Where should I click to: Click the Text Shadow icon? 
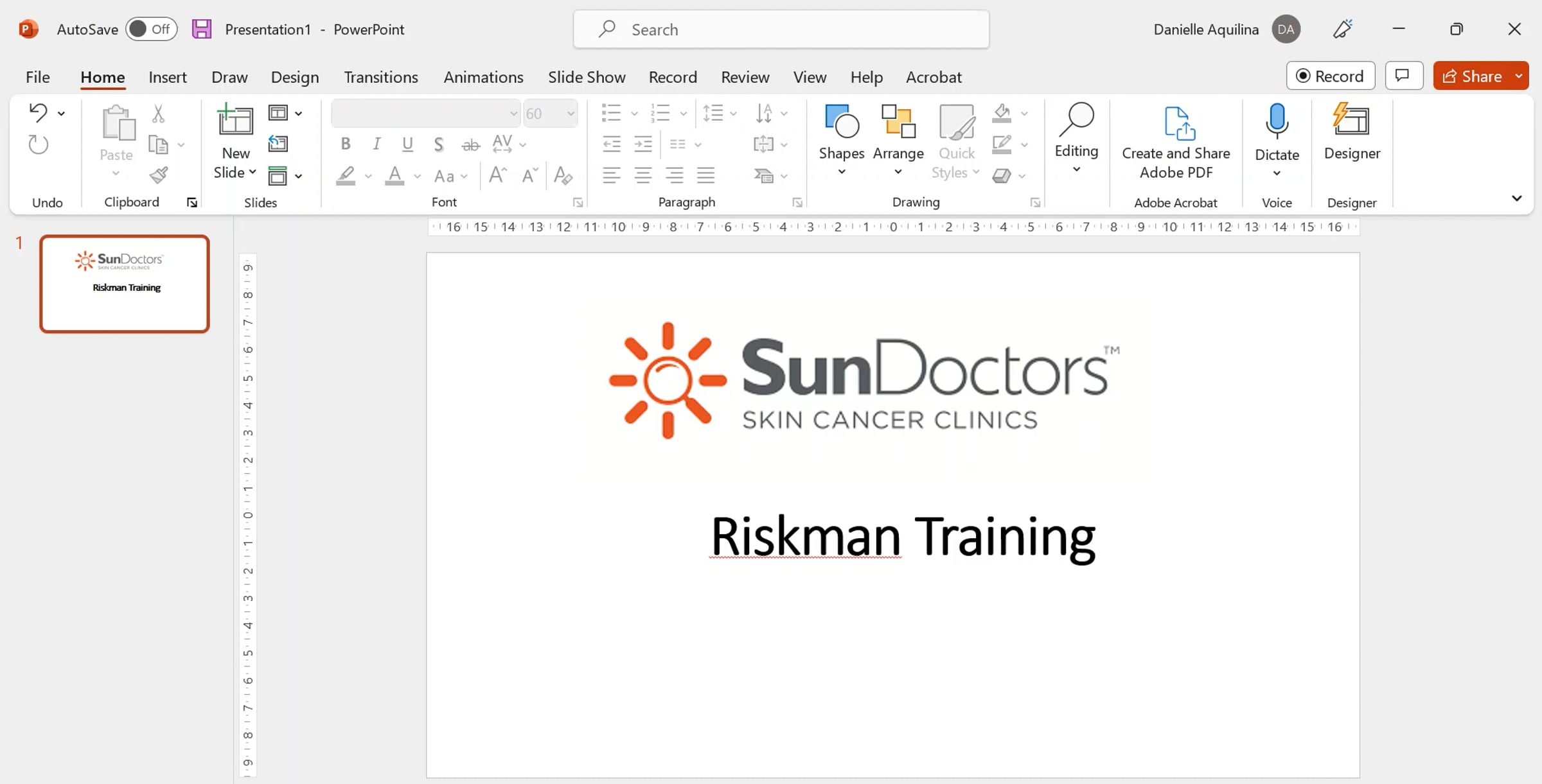(439, 144)
